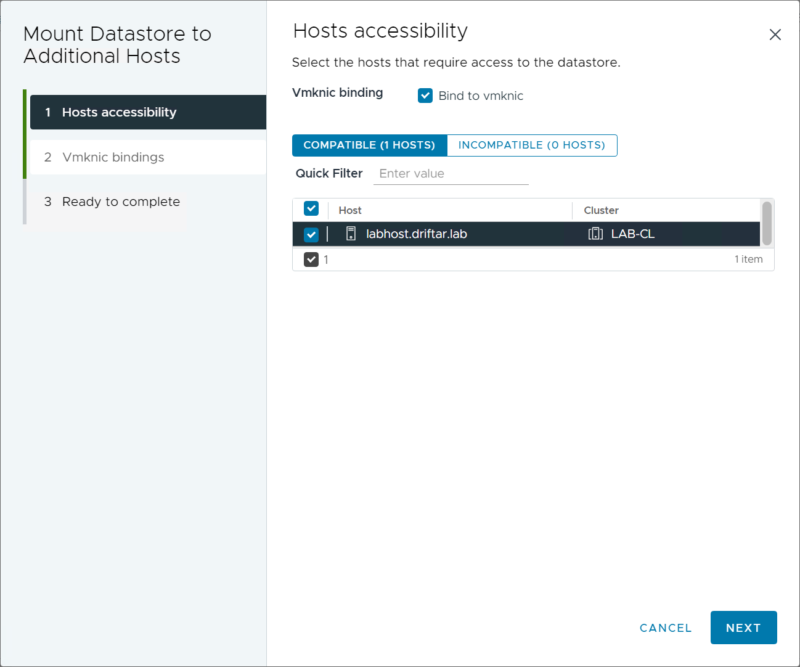Click the Next button

pos(743,628)
